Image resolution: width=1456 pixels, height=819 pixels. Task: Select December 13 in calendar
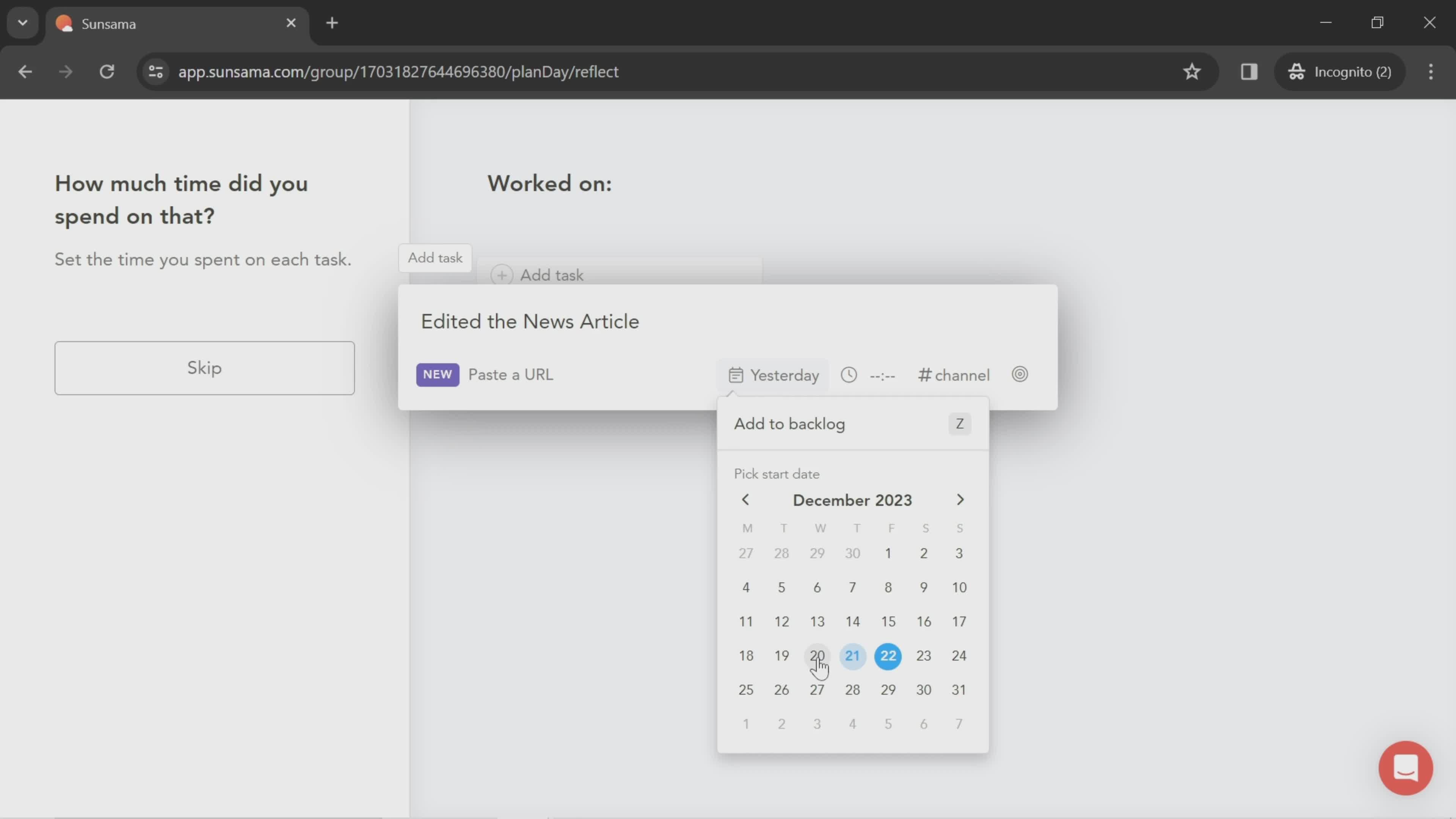[817, 622]
